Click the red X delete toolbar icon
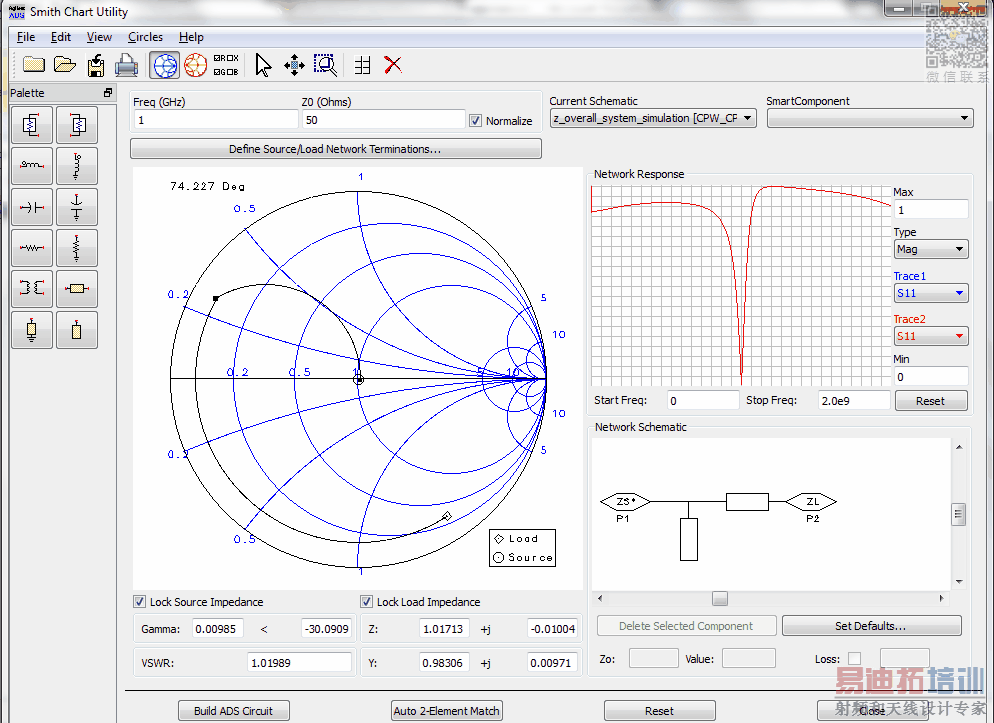Image resolution: width=994 pixels, height=723 pixels. pyautogui.click(x=393, y=65)
